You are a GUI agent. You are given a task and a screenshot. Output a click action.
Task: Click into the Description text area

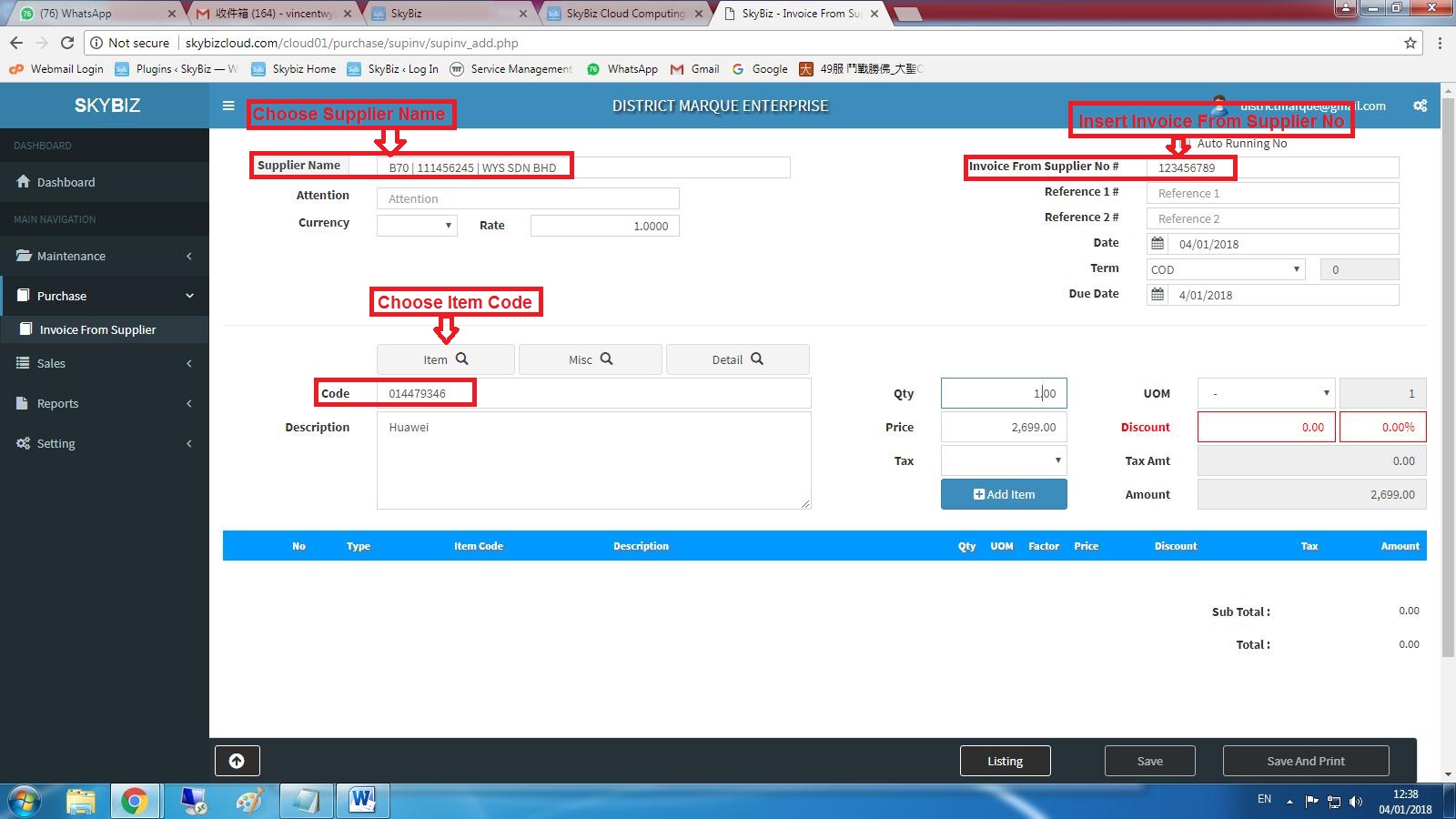[x=593, y=460]
